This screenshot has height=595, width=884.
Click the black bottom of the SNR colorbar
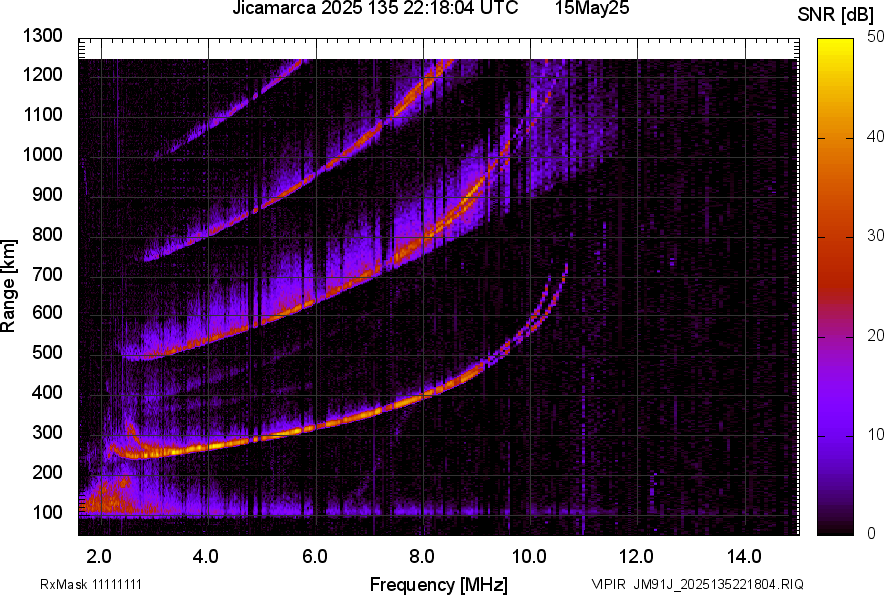pyautogui.click(x=834, y=529)
